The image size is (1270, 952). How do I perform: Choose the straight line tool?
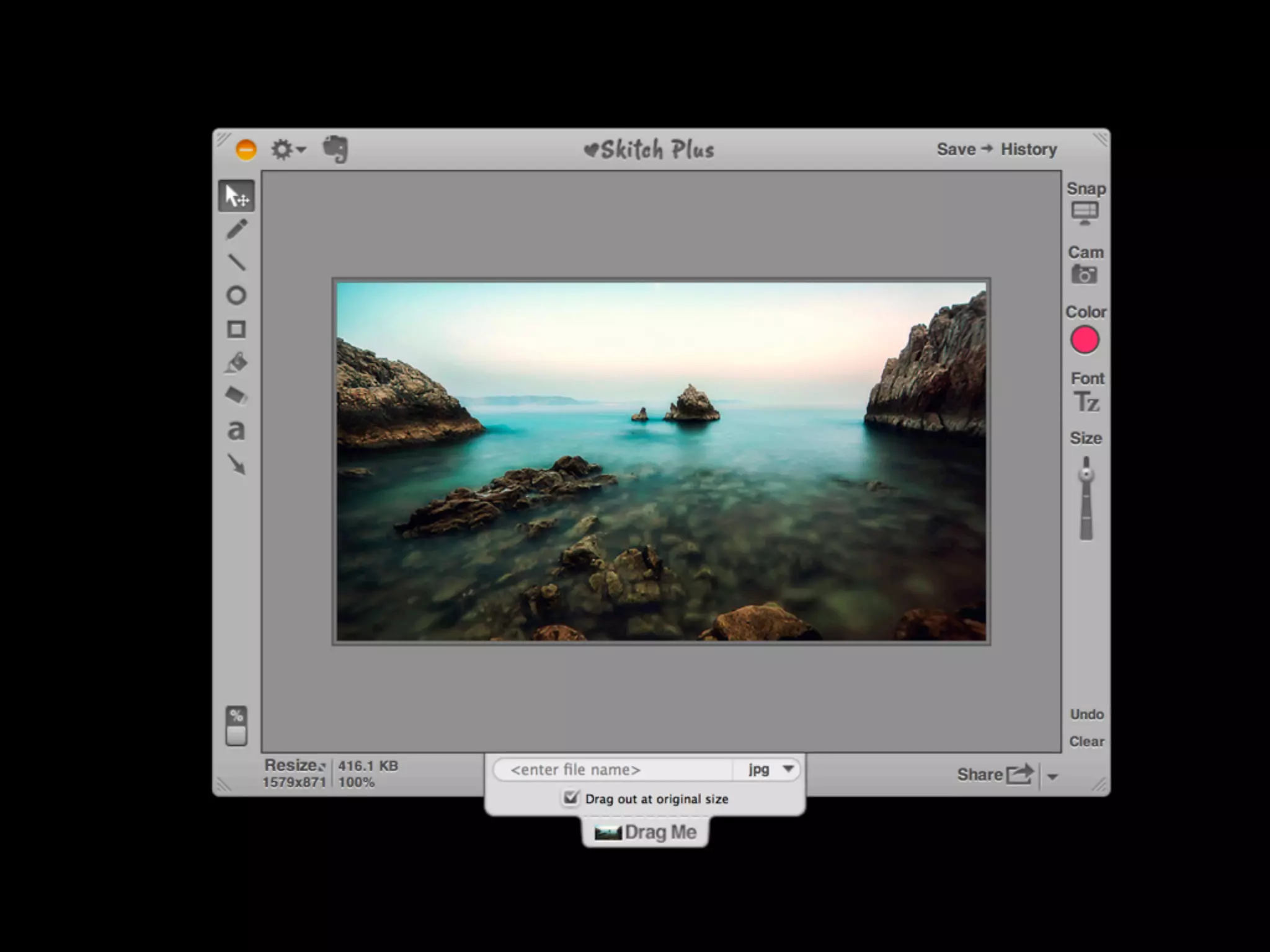[x=236, y=262]
